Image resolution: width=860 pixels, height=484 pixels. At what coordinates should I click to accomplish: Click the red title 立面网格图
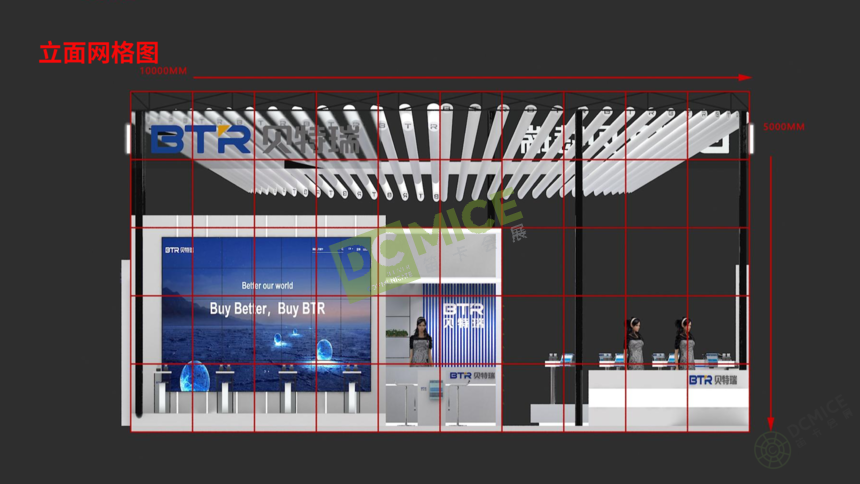pyautogui.click(x=99, y=54)
